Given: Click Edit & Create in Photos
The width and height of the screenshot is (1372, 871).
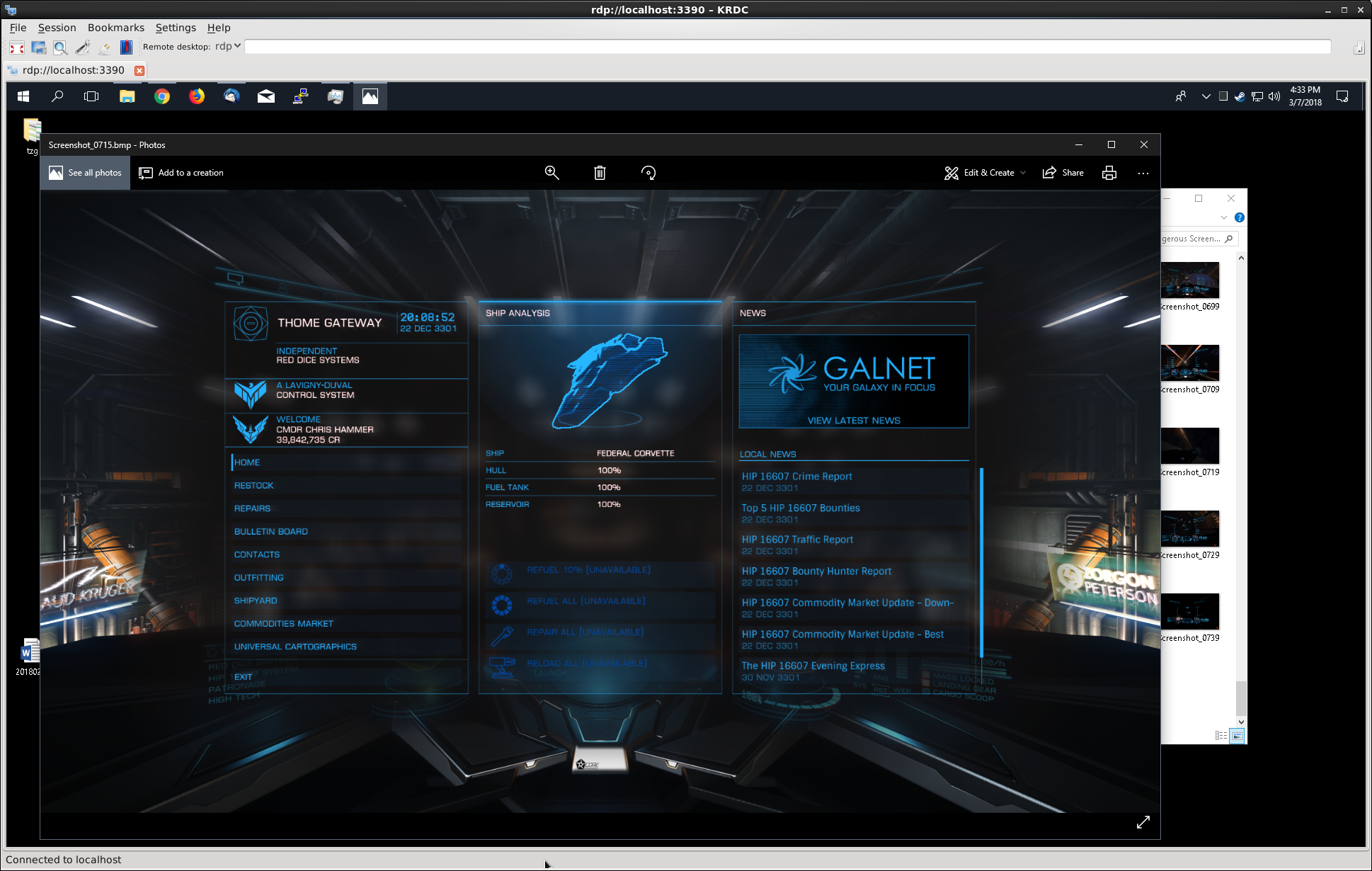Looking at the screenshot, I should [981, 173].
